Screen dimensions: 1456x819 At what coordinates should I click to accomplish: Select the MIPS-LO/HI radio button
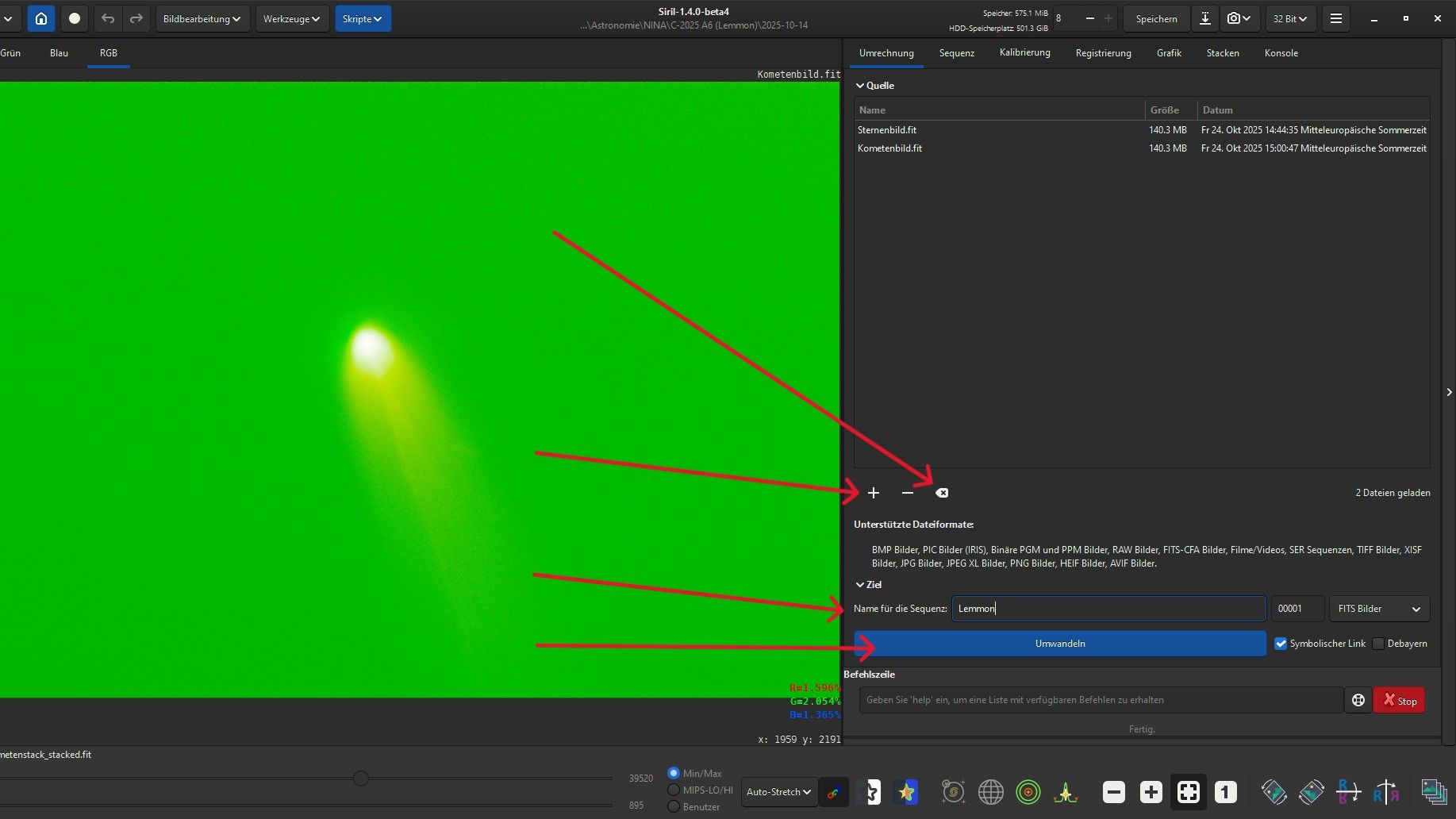(674, 790)
